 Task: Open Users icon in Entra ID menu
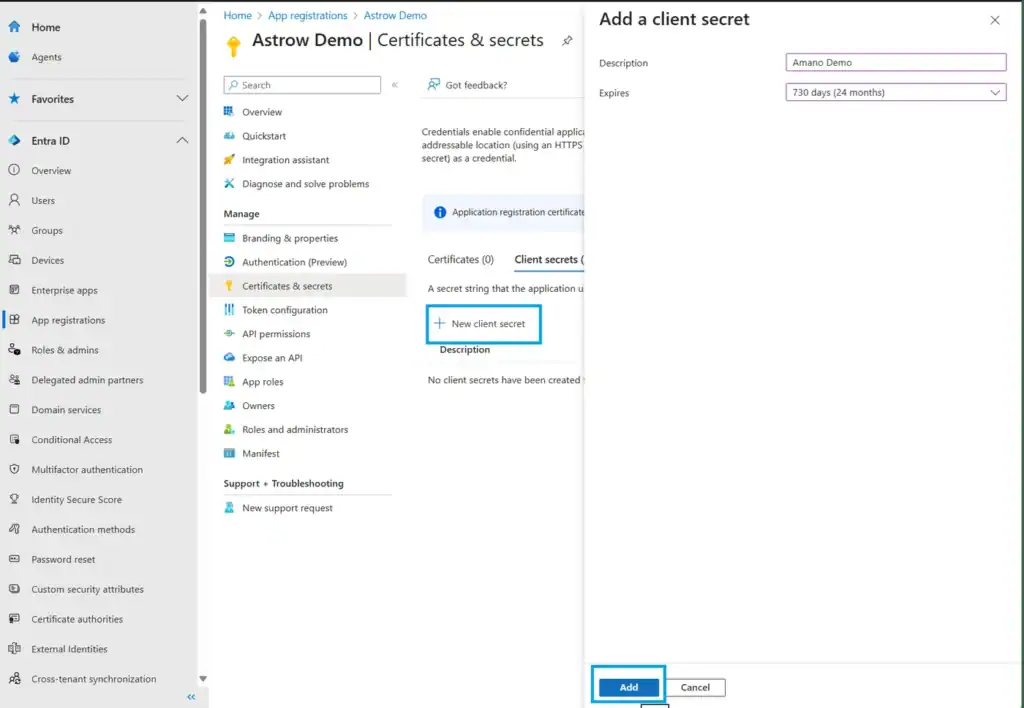[x=14, y=200]
